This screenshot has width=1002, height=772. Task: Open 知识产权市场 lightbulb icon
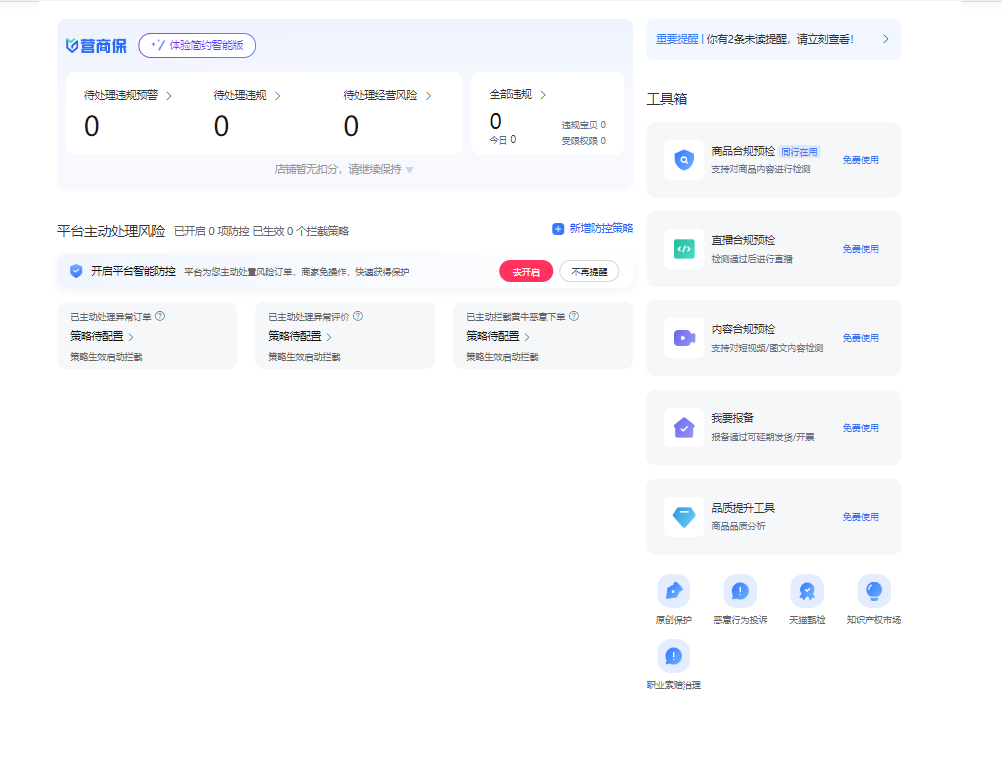coord(873,591)
